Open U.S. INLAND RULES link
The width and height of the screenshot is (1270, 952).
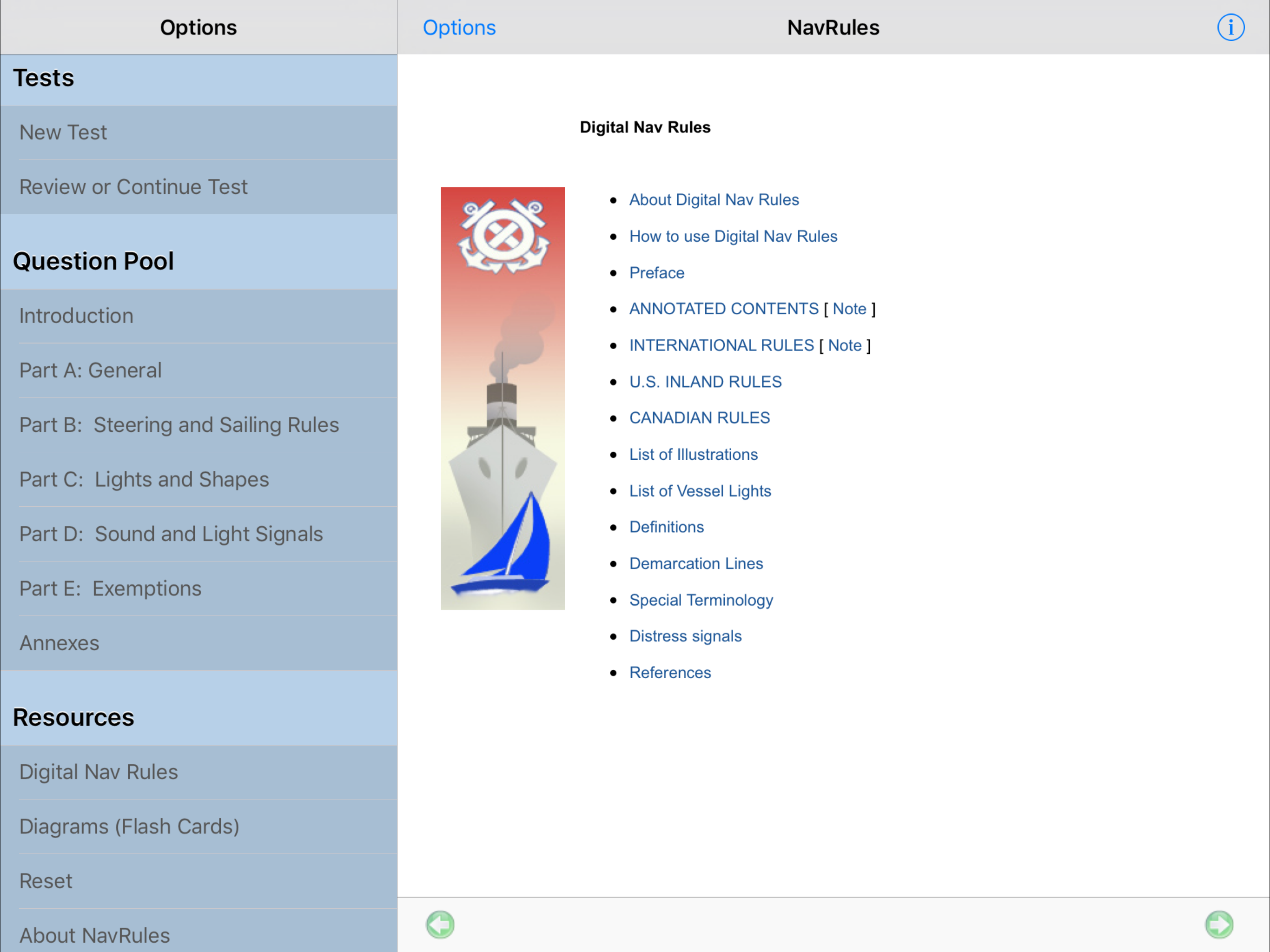(x=705, y=382)
